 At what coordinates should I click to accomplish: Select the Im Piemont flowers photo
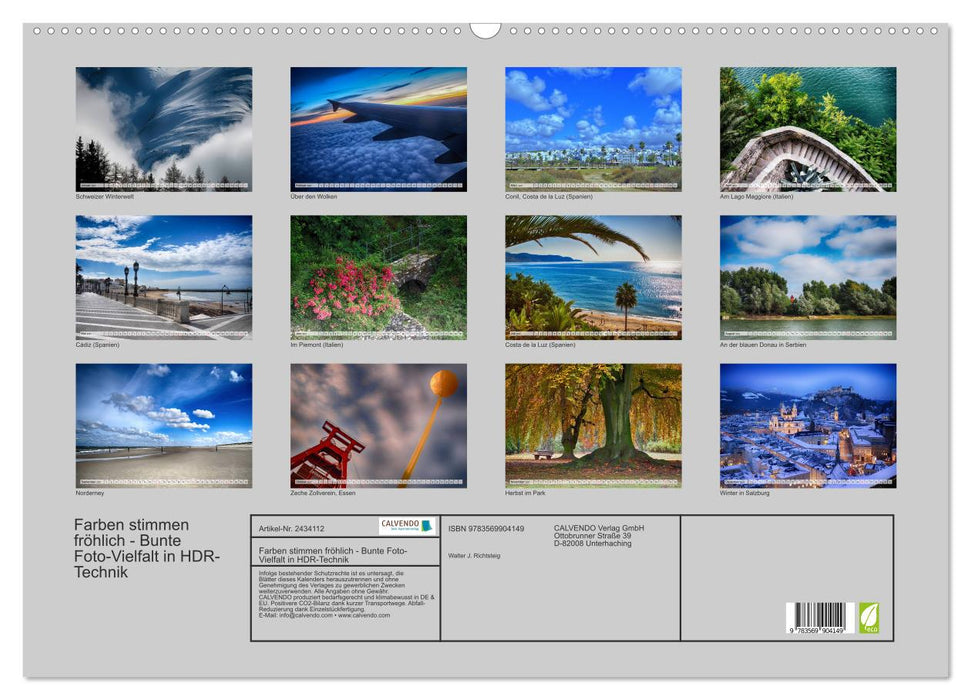[x=378, y=278]
